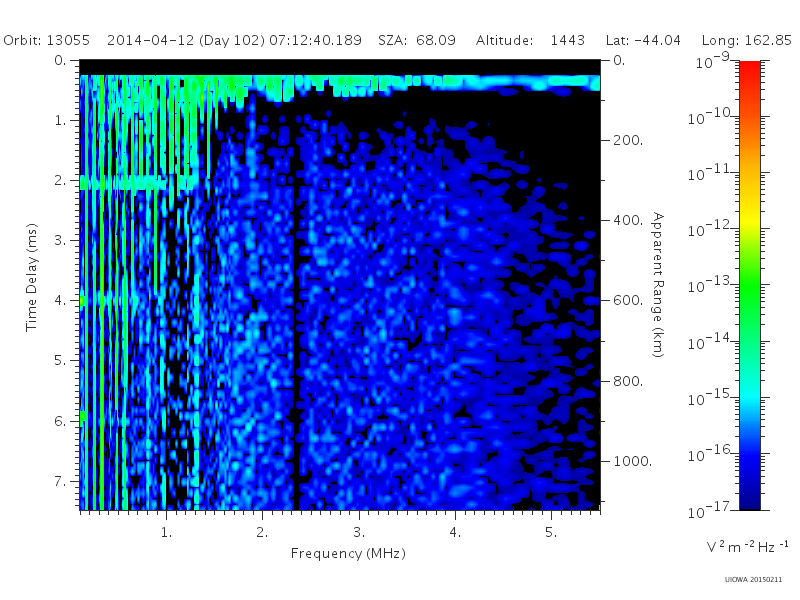Click the color scale unit label 'V² m⁻² Hz⁻¹'
The width and height of the screenshot is (800, 600).
click(x=747, y=546)
